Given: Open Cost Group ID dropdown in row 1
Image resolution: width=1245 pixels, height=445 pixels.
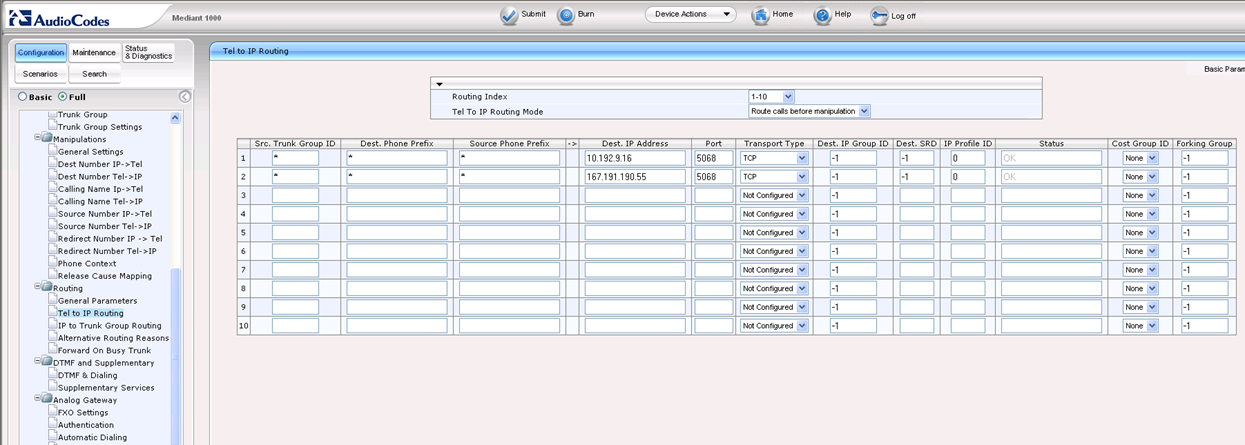Looking at the screenshot, I should pyautogui.click(x=1140, y=158).
